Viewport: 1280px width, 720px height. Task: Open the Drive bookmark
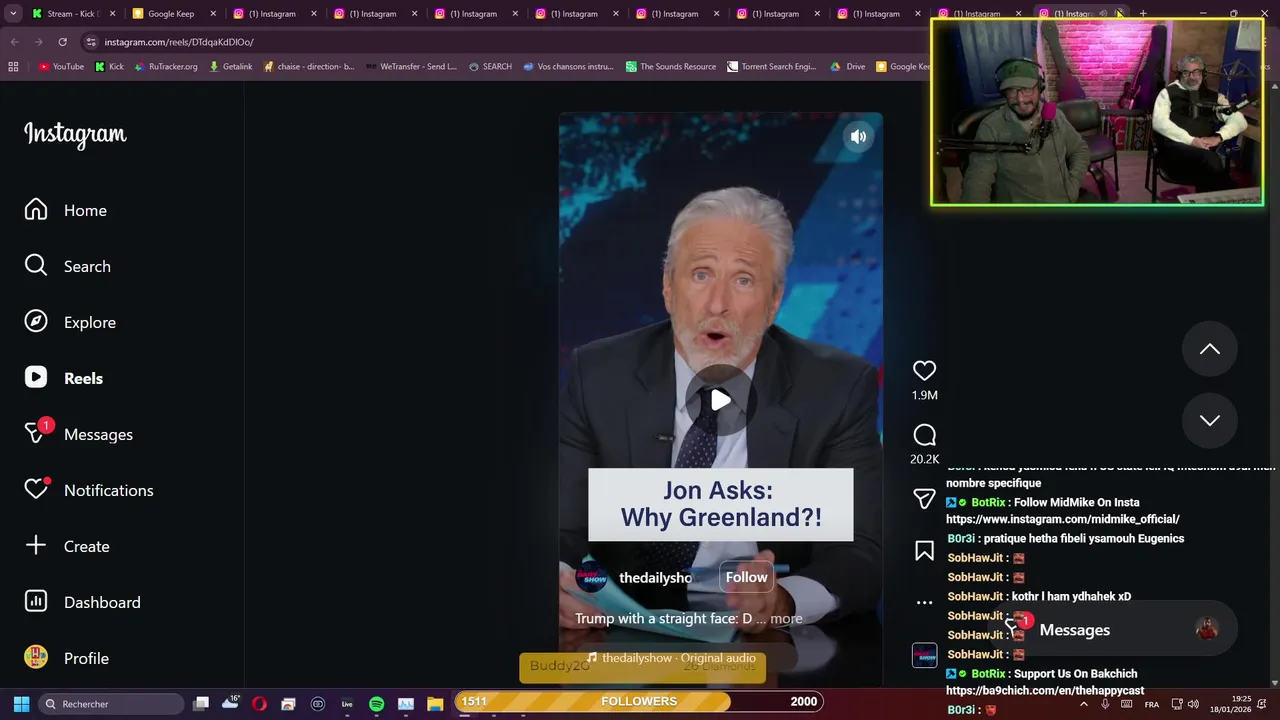pyautogui.click(x=848, y=66)
